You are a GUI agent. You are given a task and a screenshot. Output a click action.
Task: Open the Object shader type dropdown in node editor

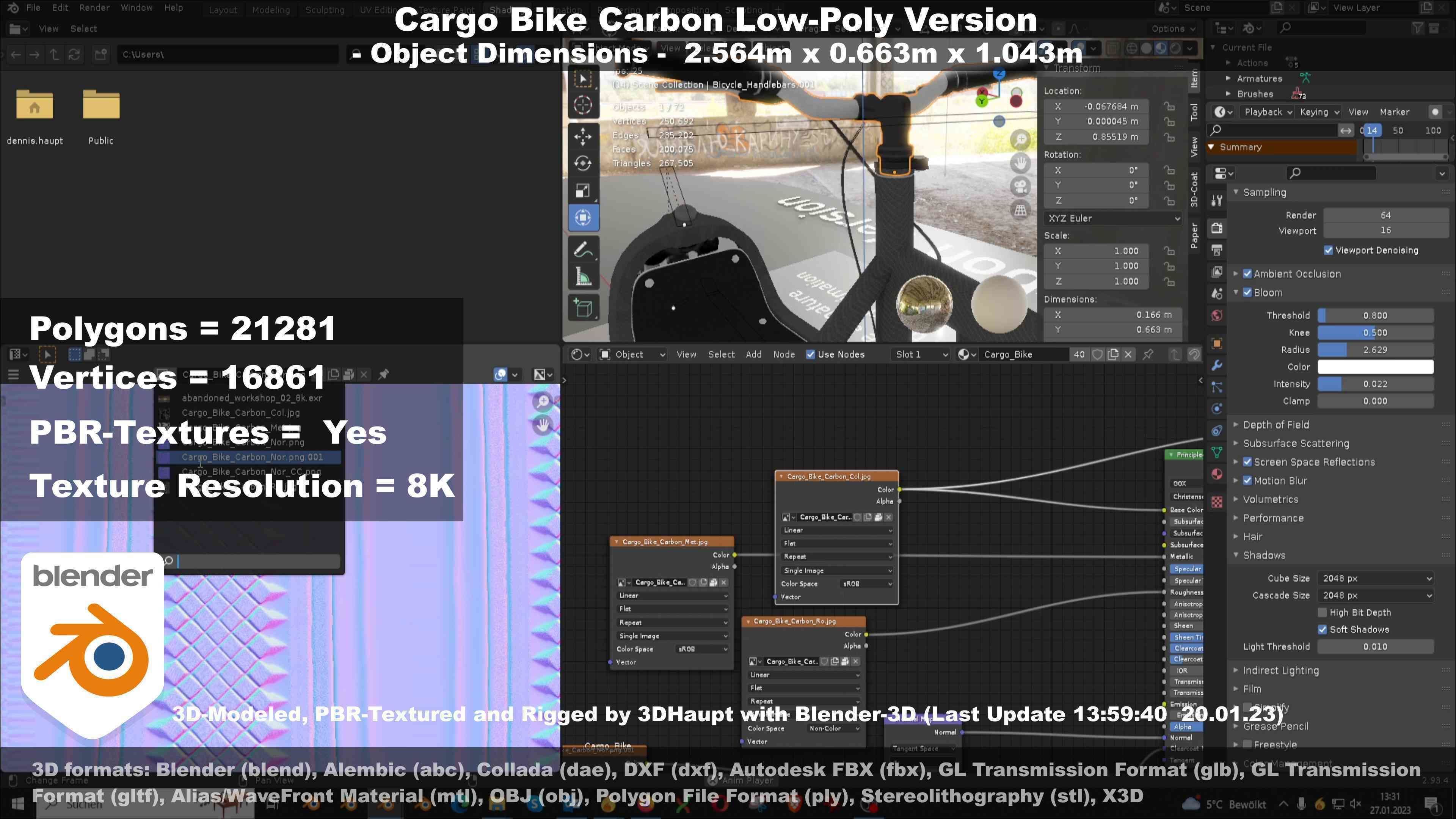pos(633,355)
